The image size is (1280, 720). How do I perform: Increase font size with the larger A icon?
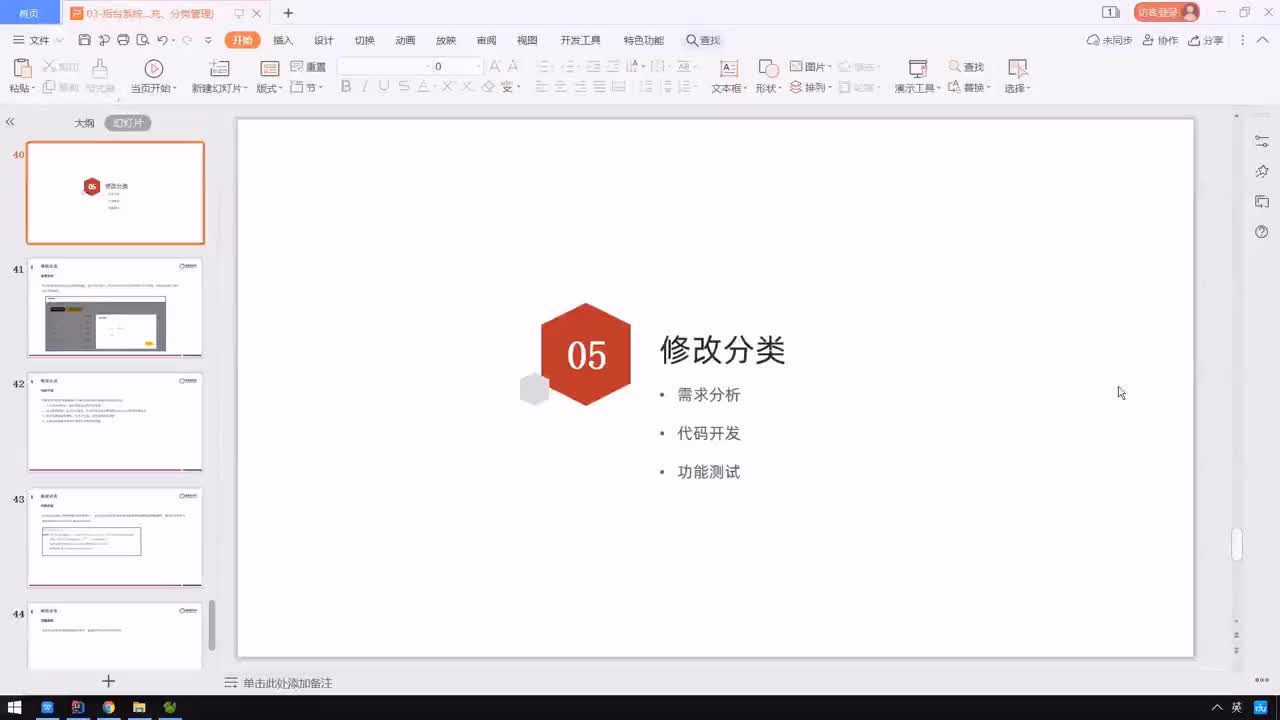[x=495, y=66]
